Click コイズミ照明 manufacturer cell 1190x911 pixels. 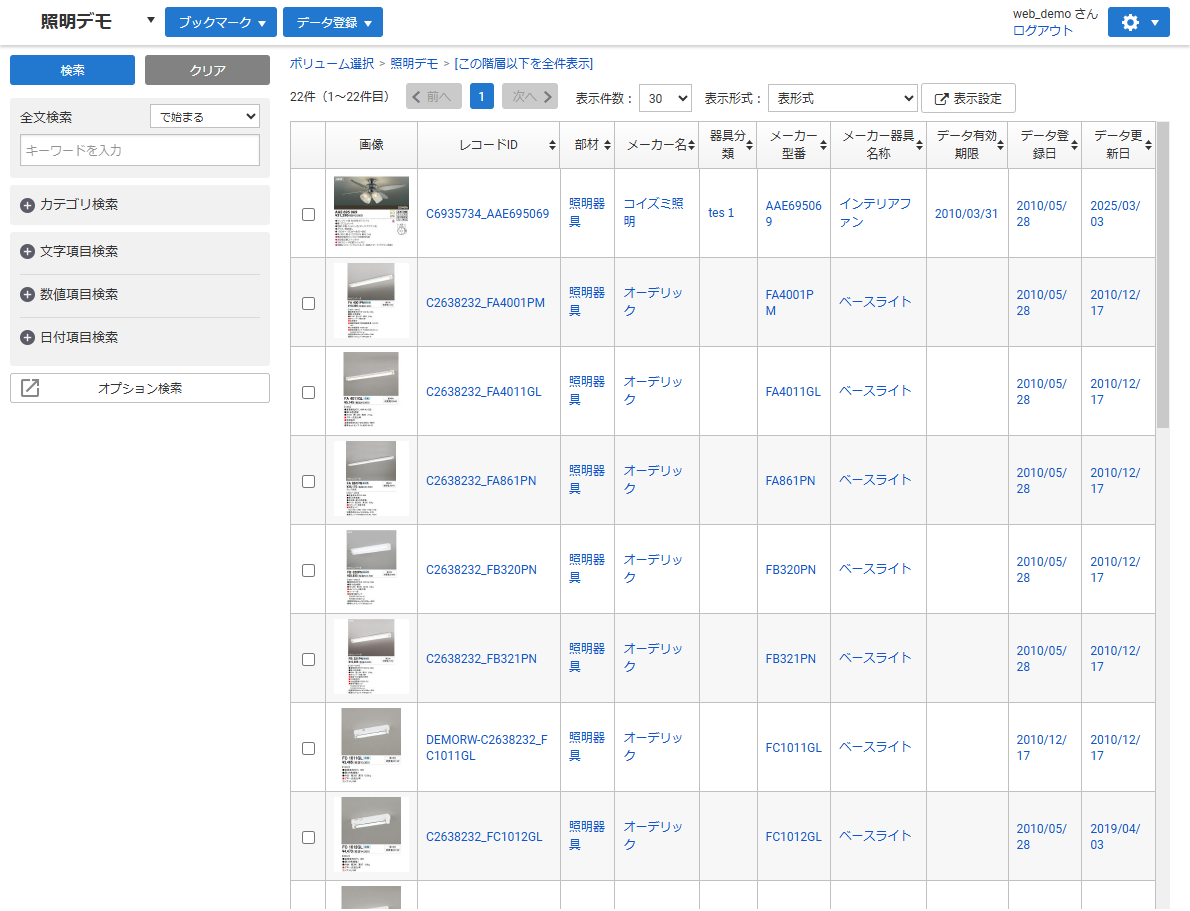[x=653, y=213]
